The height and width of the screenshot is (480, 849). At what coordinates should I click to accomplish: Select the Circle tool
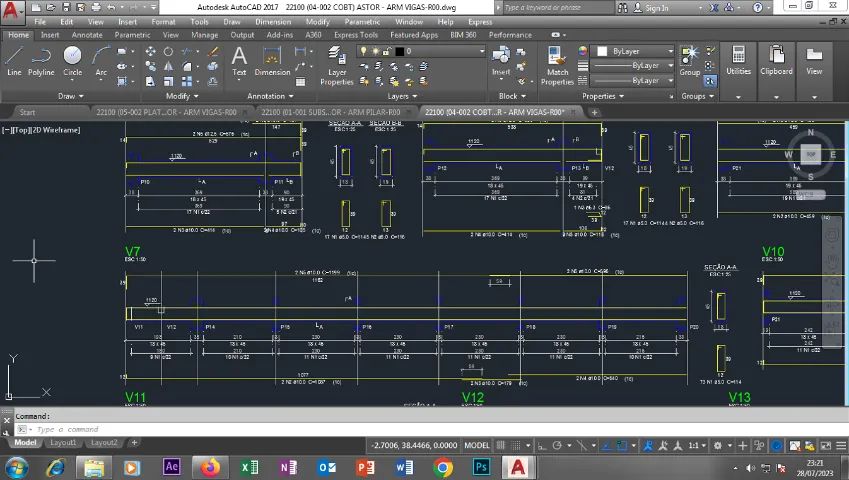(73, 61)
